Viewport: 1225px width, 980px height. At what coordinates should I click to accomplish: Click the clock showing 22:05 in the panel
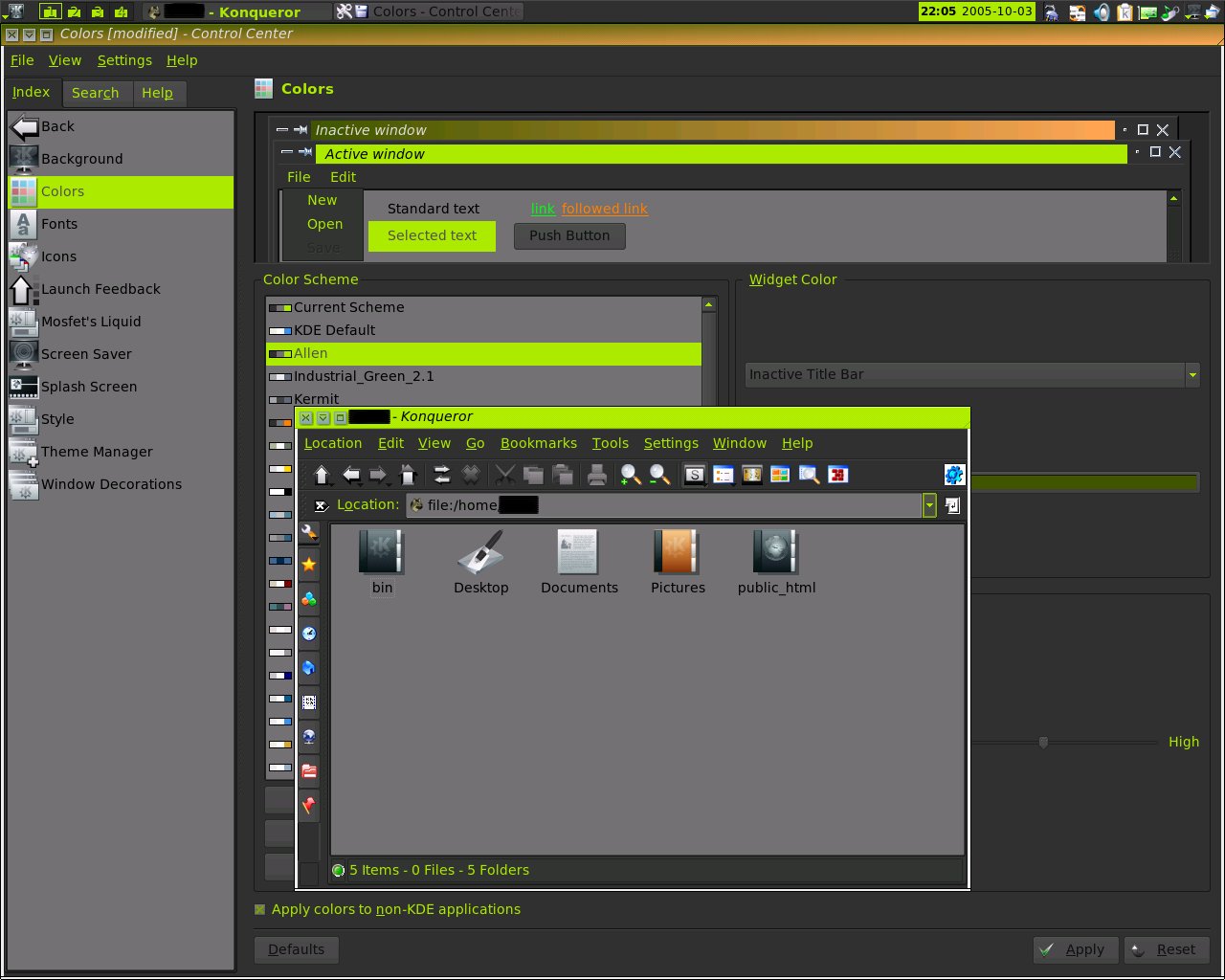[x=976, y=11]
